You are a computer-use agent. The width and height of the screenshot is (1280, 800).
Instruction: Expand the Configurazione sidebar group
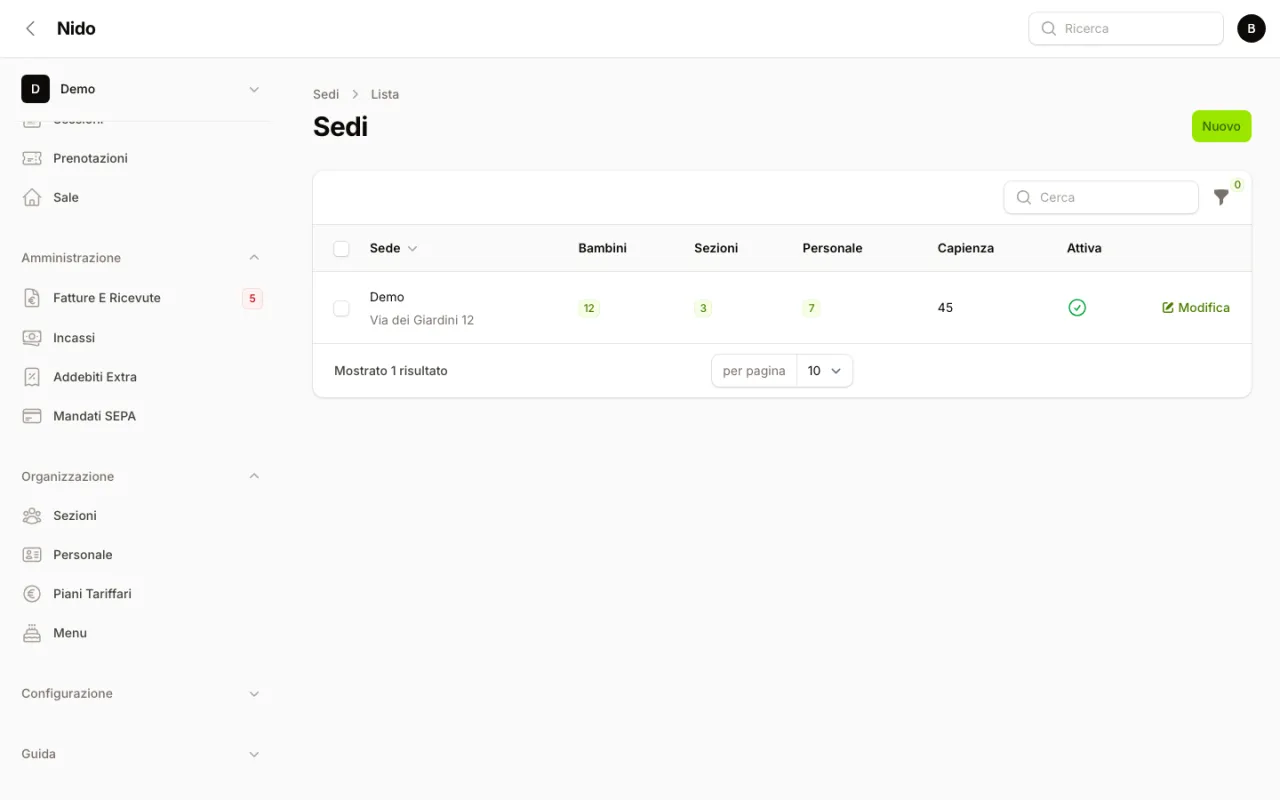point(141,694)
